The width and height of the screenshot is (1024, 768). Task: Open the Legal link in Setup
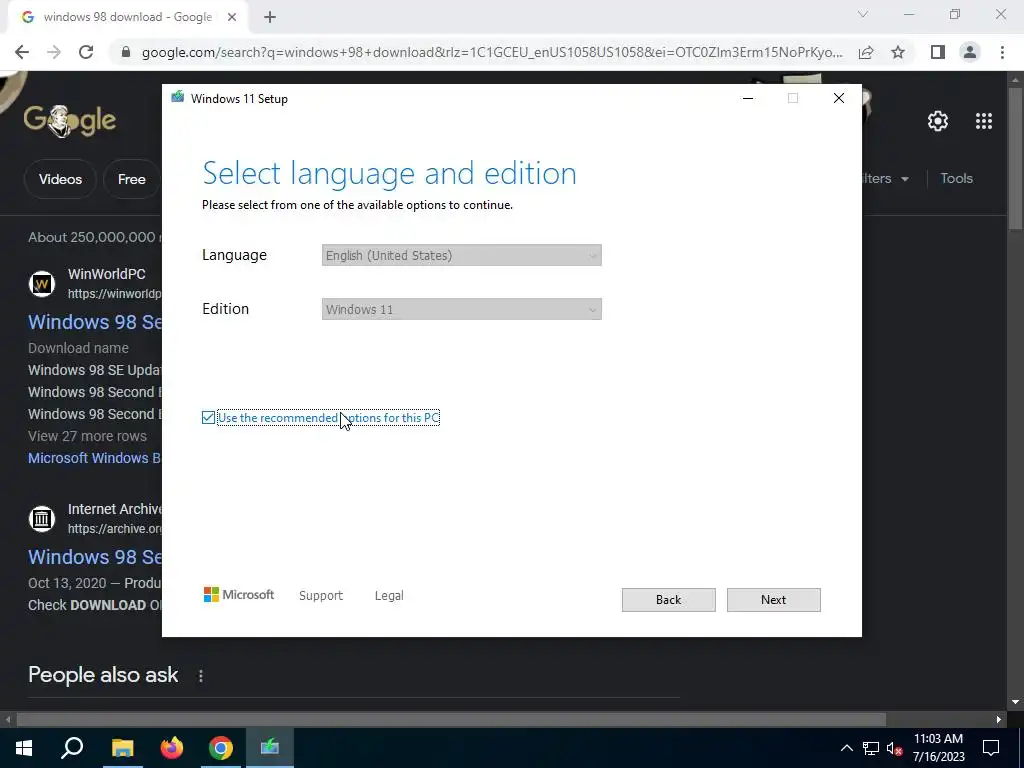click(389, 596)
